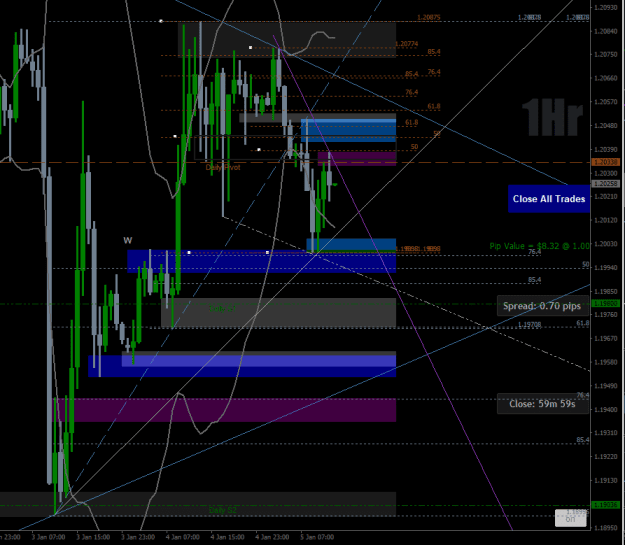This screenshot has height=545, width=625.
Task: Click 1.19400 on the price axis
Action: tap(606, 409)
